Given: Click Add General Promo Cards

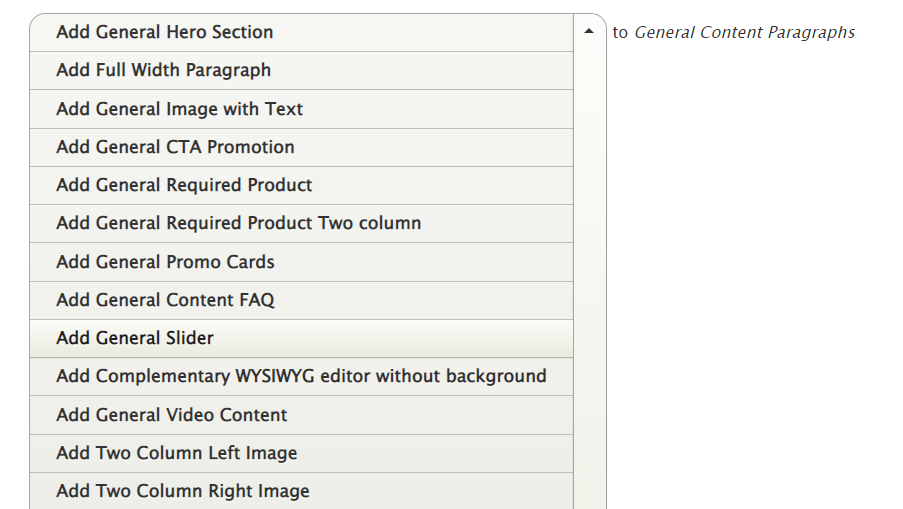Looking at the screenshot, I should tap(166, 262).
